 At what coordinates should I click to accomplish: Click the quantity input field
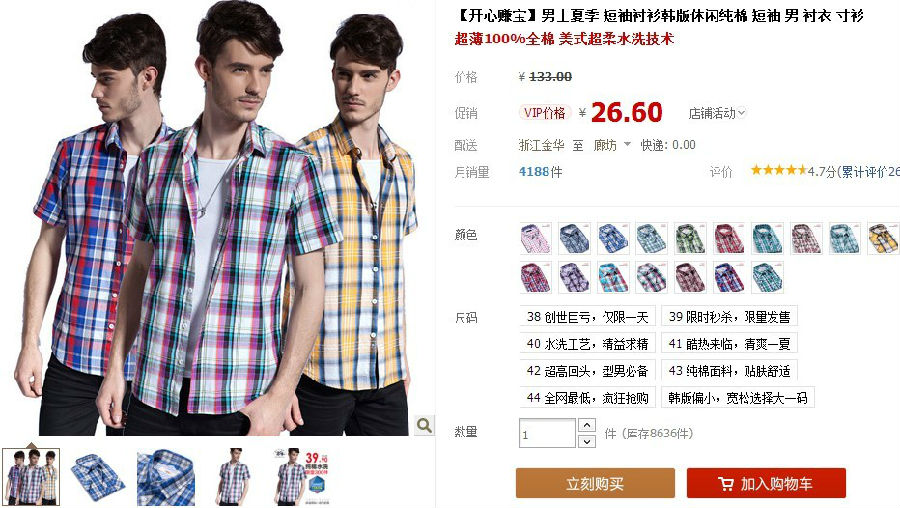(x=547, y=433)
